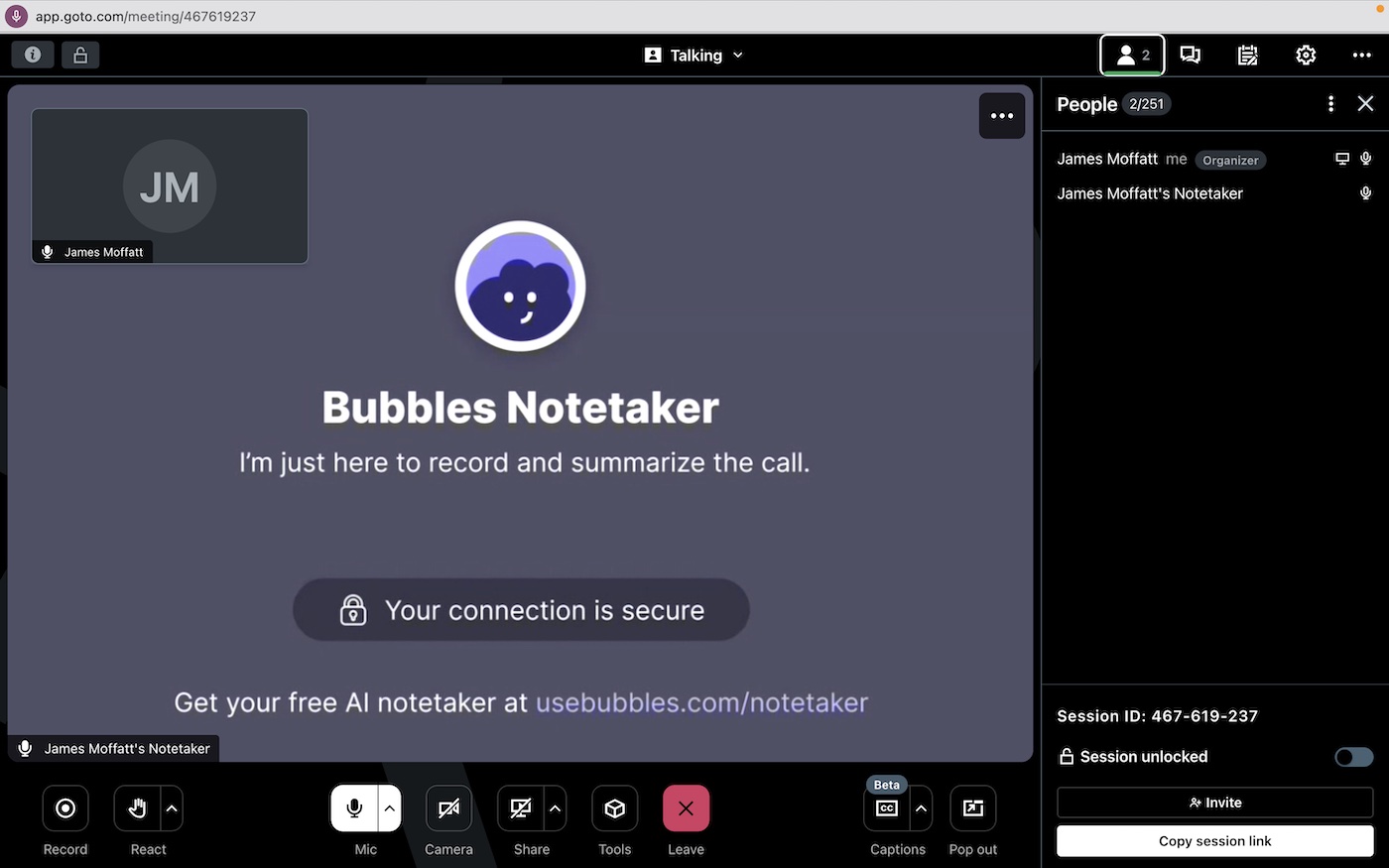Toggle the Captions CC button
The width and height of the screenshot is (1389, 868).
pyautogui.click(x=887, y=808)
